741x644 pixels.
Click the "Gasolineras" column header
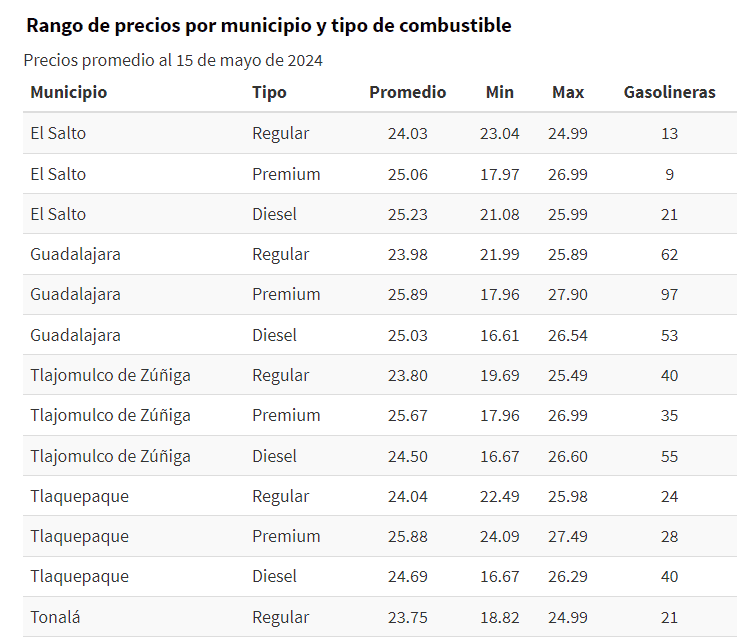point(669,92)
